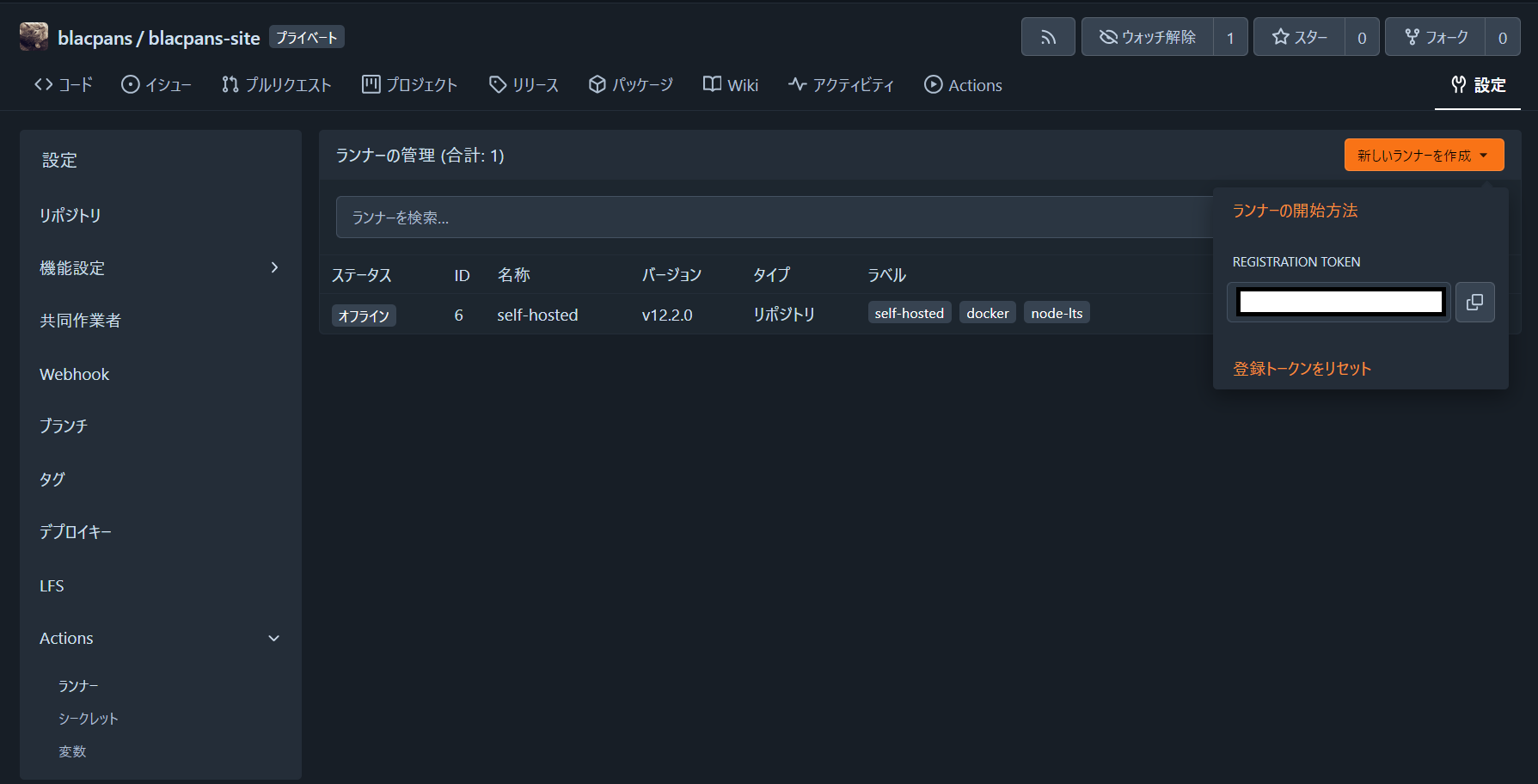The image size is (1538, 784).
Task: Click the 登録トークンをリセット link
Action: point(1302,368)
